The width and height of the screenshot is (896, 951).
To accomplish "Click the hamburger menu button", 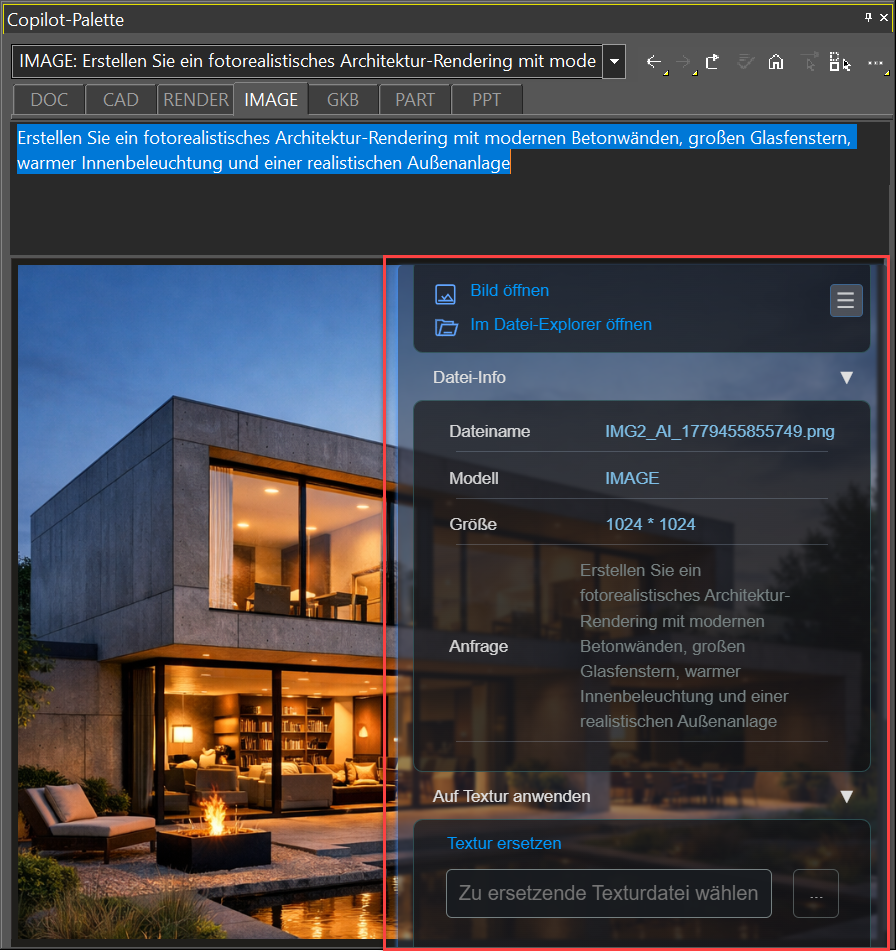I will pyautogui.click(x=846, y=300).
